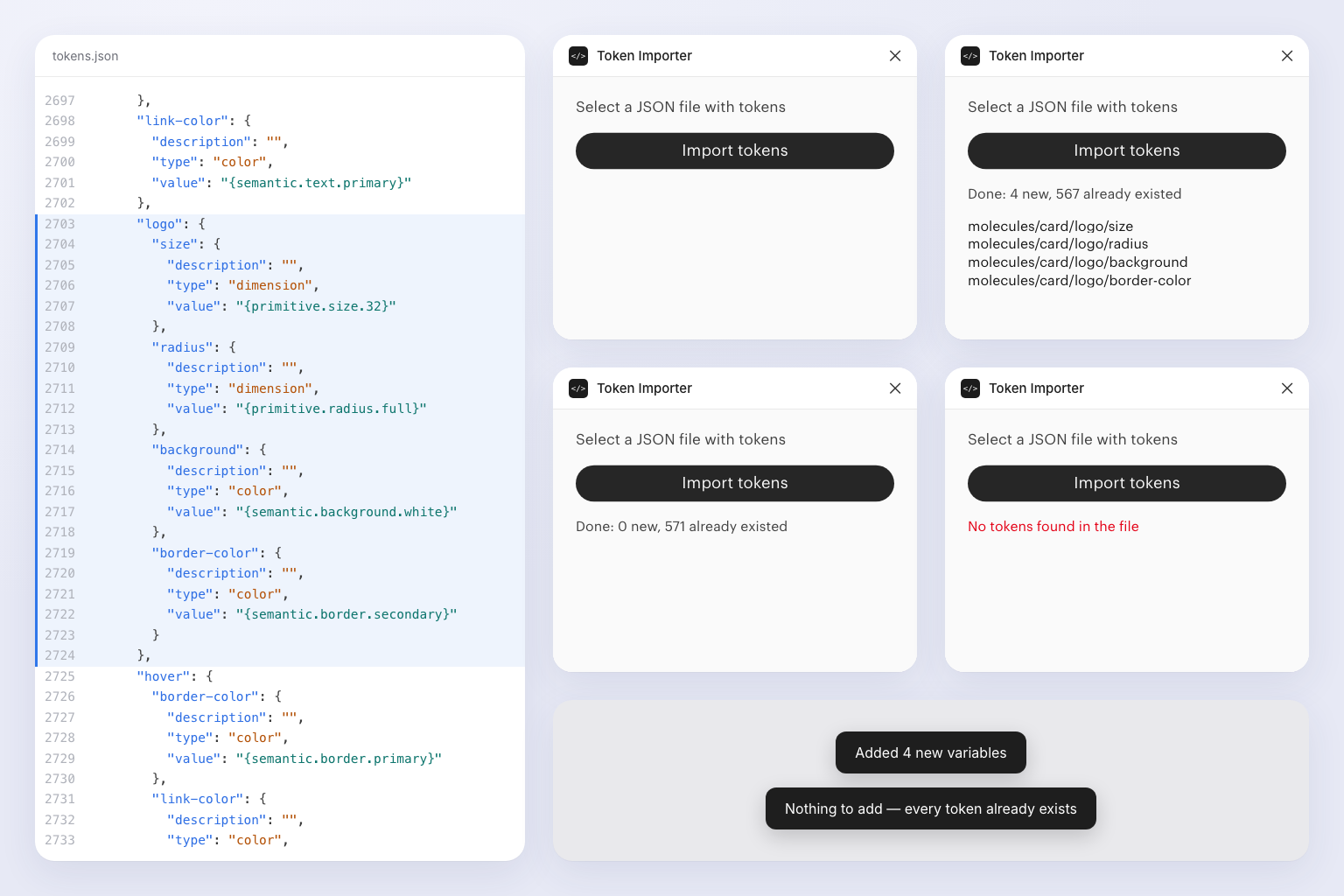Click "{semantic.text.primary}" on line 2701
This screenshot has width=1344, height=896.
pos(316,183)
